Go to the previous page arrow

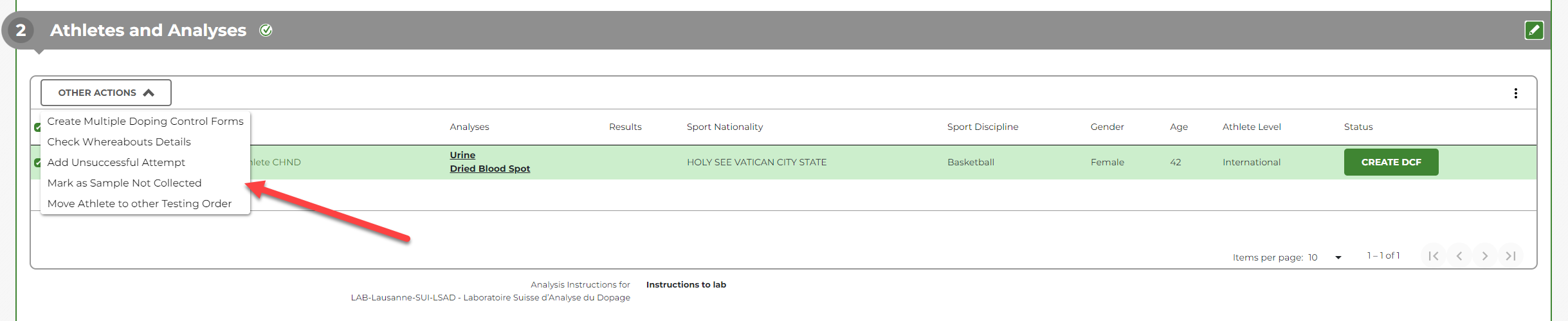point(1459,256)
